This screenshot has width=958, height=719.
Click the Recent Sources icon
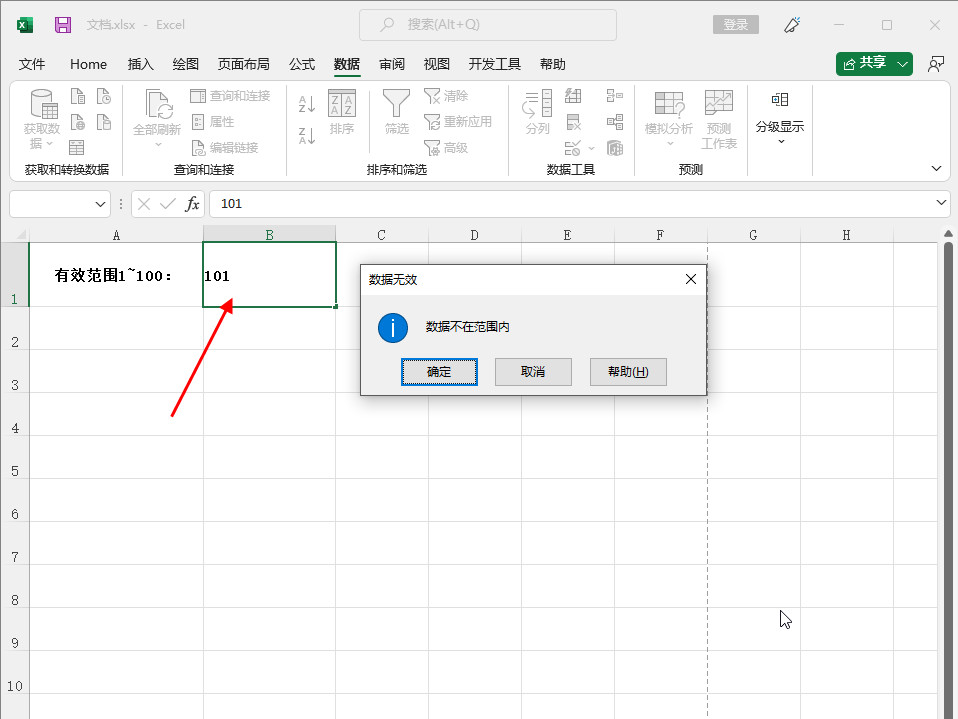coord(104,96)
